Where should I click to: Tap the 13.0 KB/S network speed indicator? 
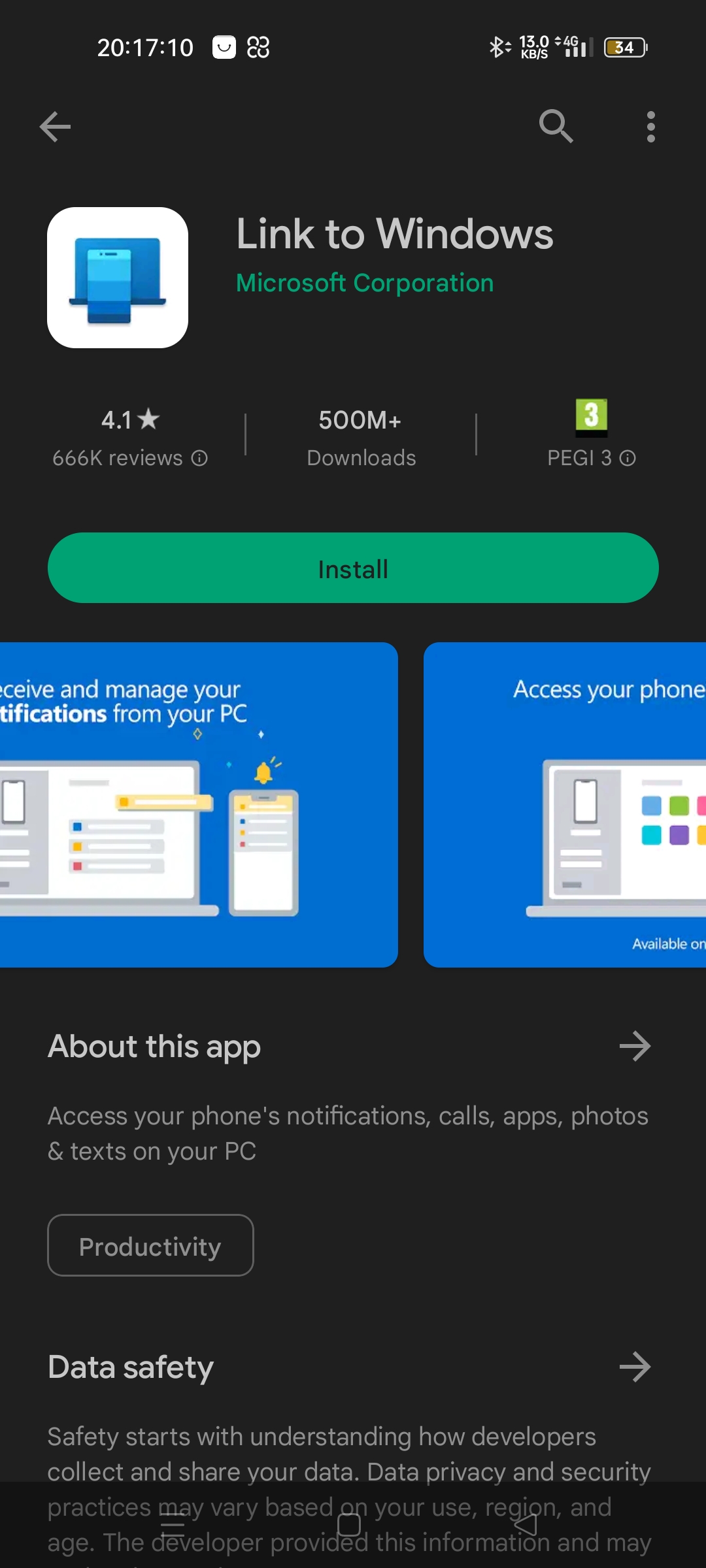point(534,47)
